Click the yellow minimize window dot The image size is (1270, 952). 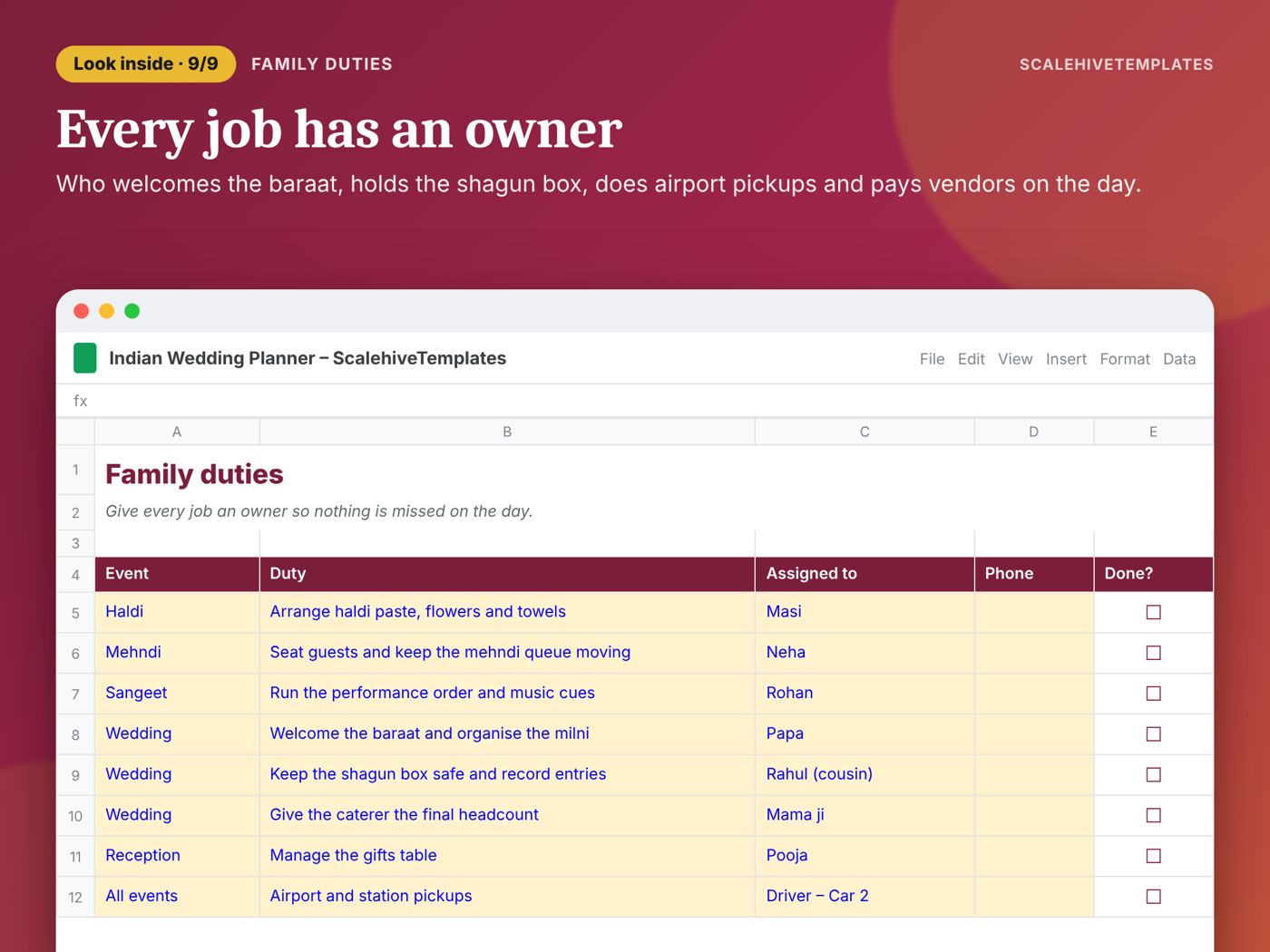107,311
